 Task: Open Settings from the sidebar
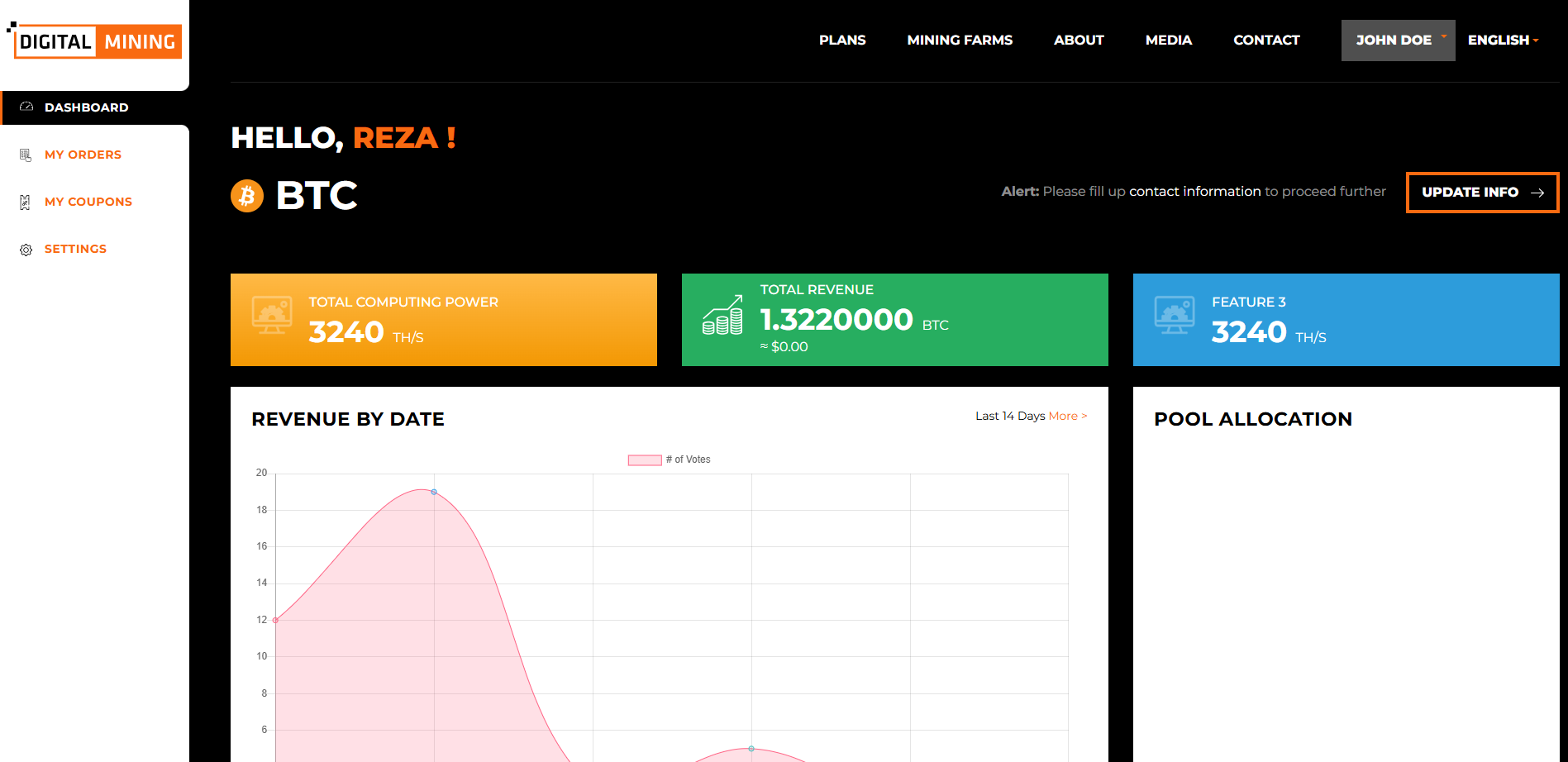click(75, 249)
